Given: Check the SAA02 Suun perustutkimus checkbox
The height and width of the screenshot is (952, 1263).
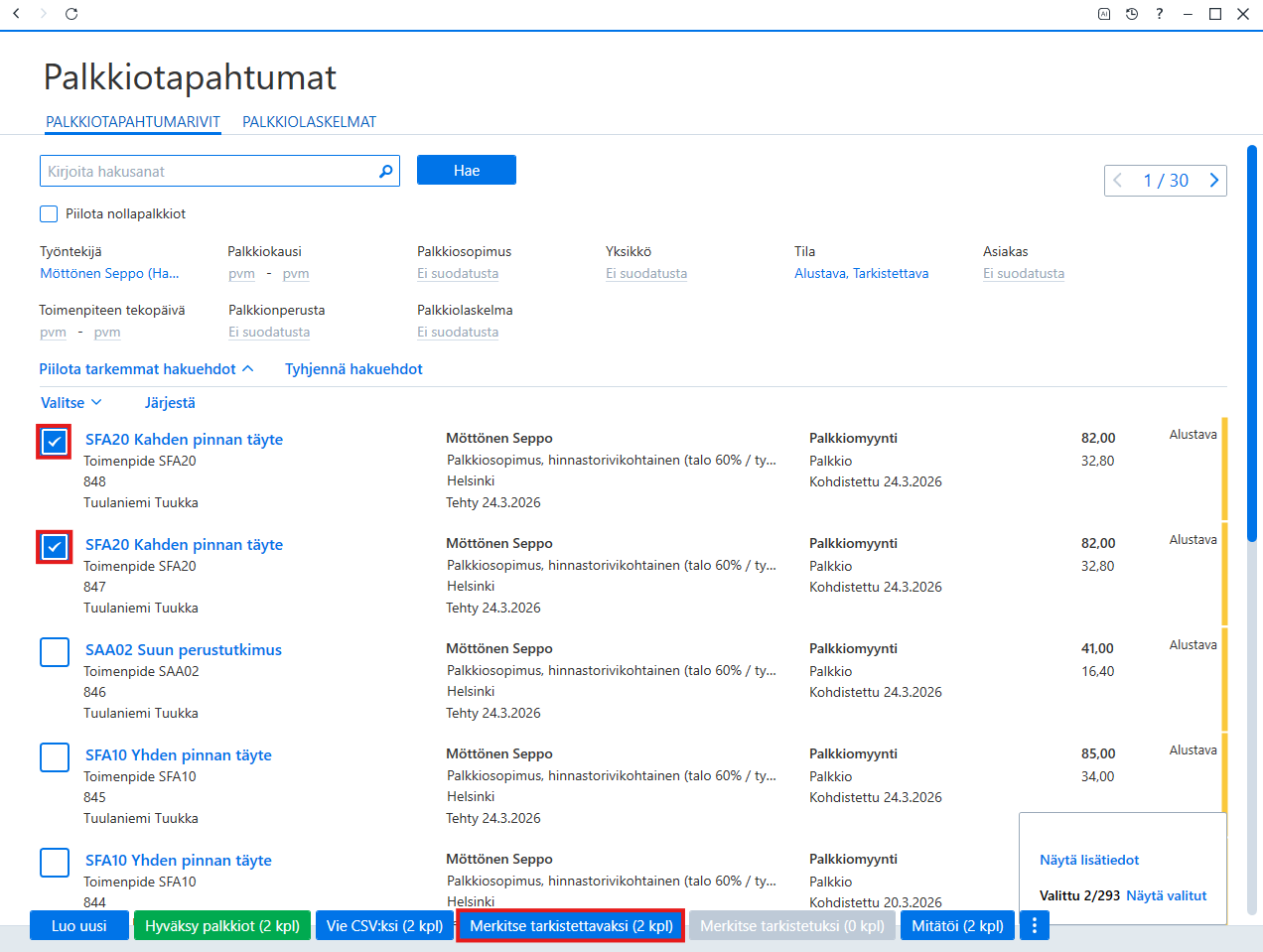Looking at the screenshot, I should click(x=55, y=652).
